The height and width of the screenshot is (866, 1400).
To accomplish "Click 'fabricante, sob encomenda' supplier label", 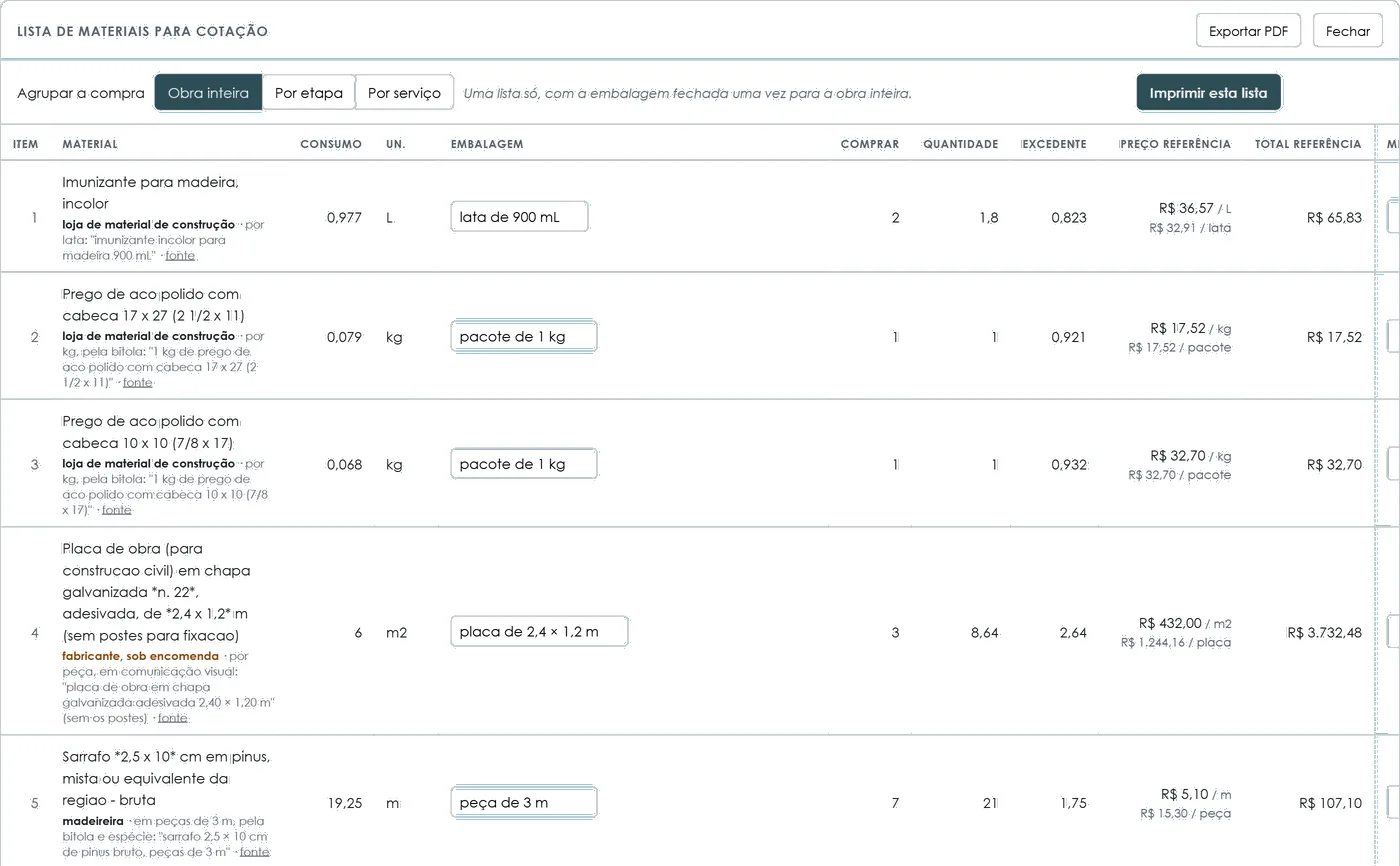I will point(140,656).
